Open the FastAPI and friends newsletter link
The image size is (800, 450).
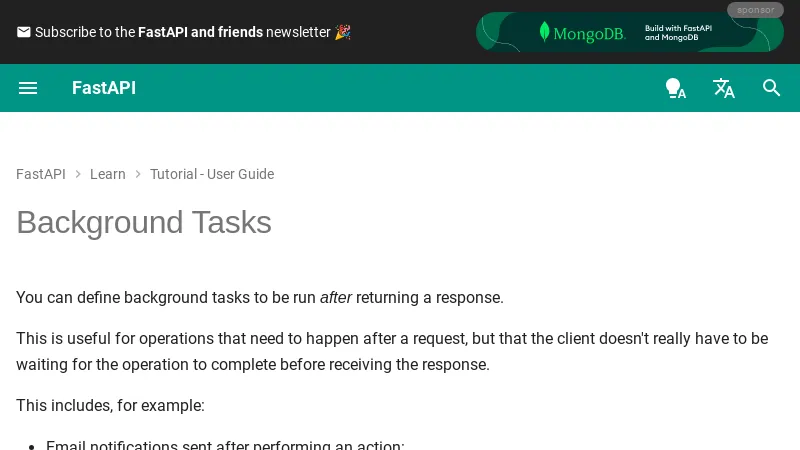[x=200, y=32]
